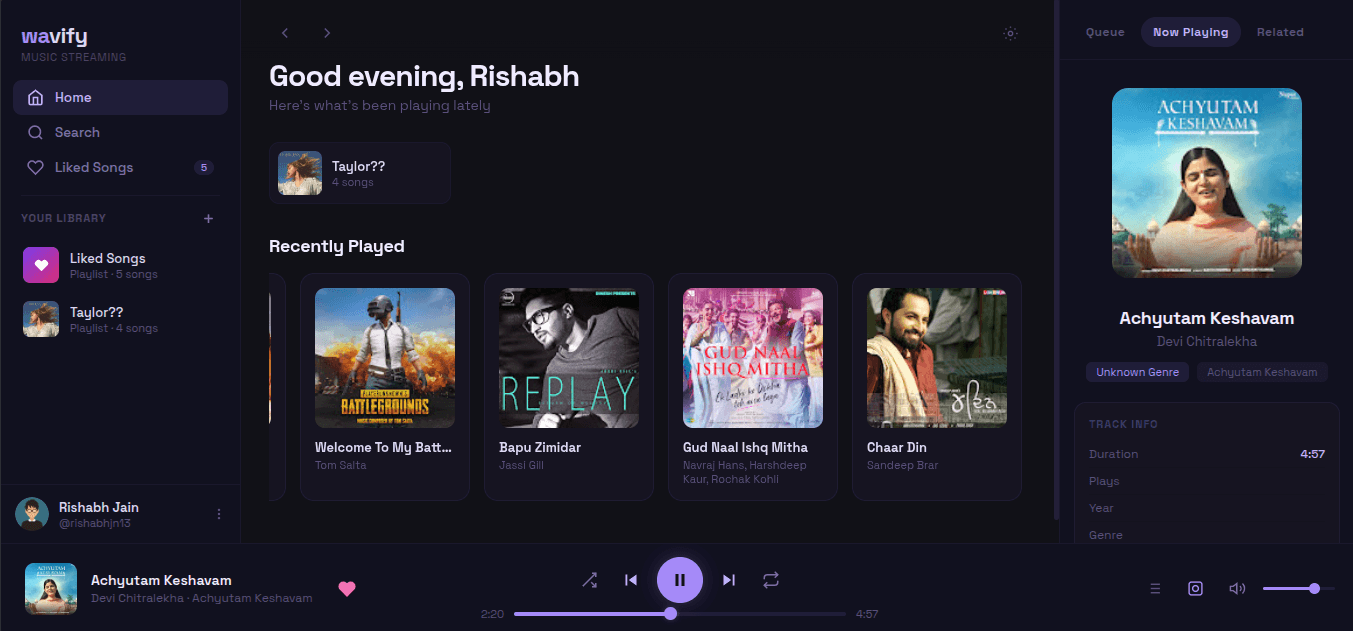Switch theme with the sun icon
The height and width of the screenshot is (631, 1353).
click(1011, 33)
